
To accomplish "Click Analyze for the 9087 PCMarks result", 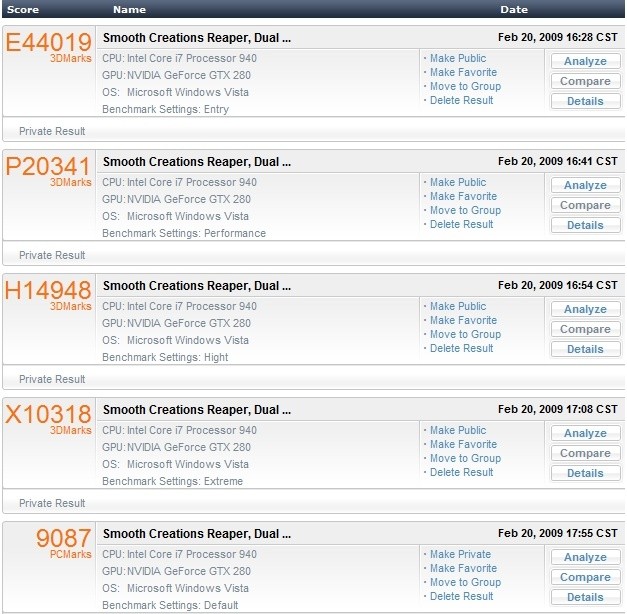I will pos(585,557).
